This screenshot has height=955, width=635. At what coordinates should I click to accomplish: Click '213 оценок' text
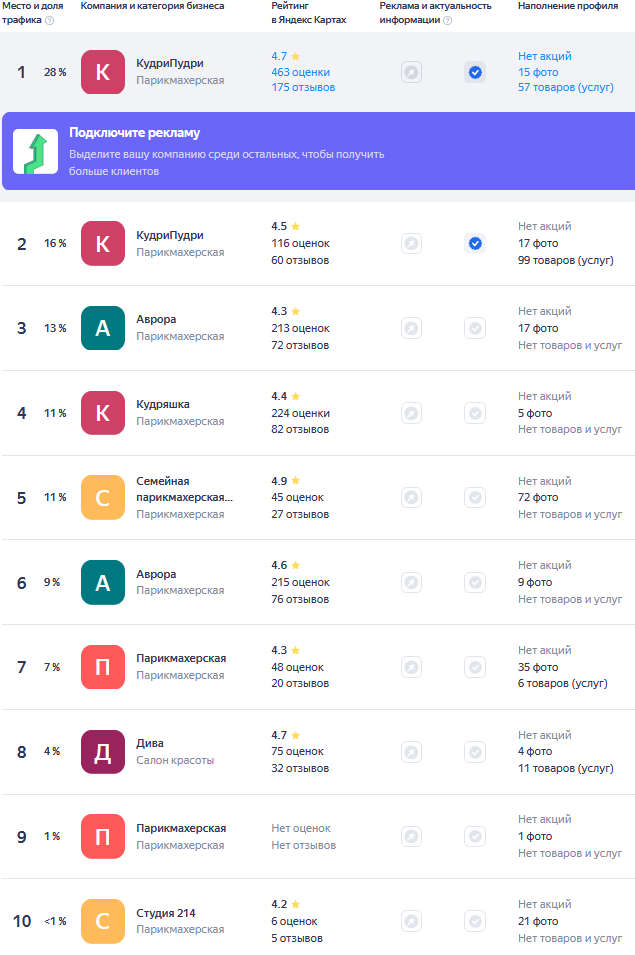point(300,328)
